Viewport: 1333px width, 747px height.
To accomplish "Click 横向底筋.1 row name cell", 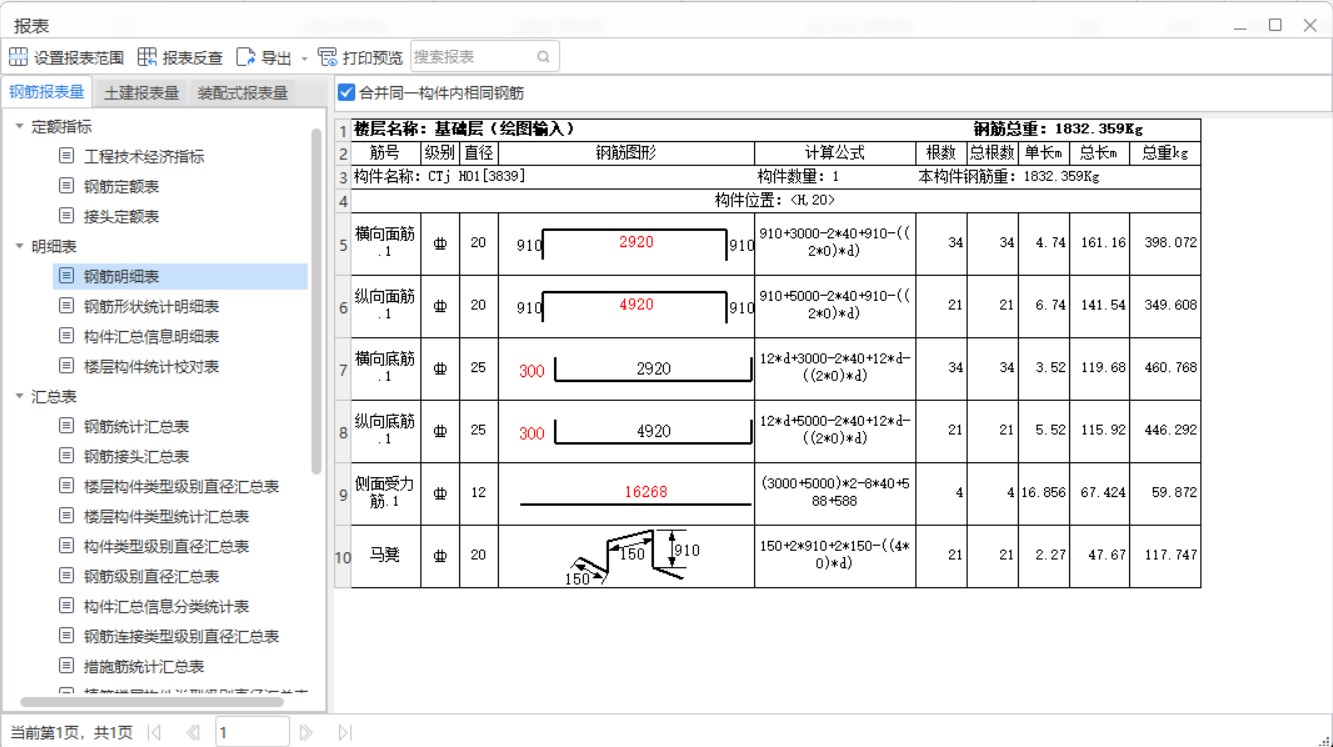I will point(385,368).
